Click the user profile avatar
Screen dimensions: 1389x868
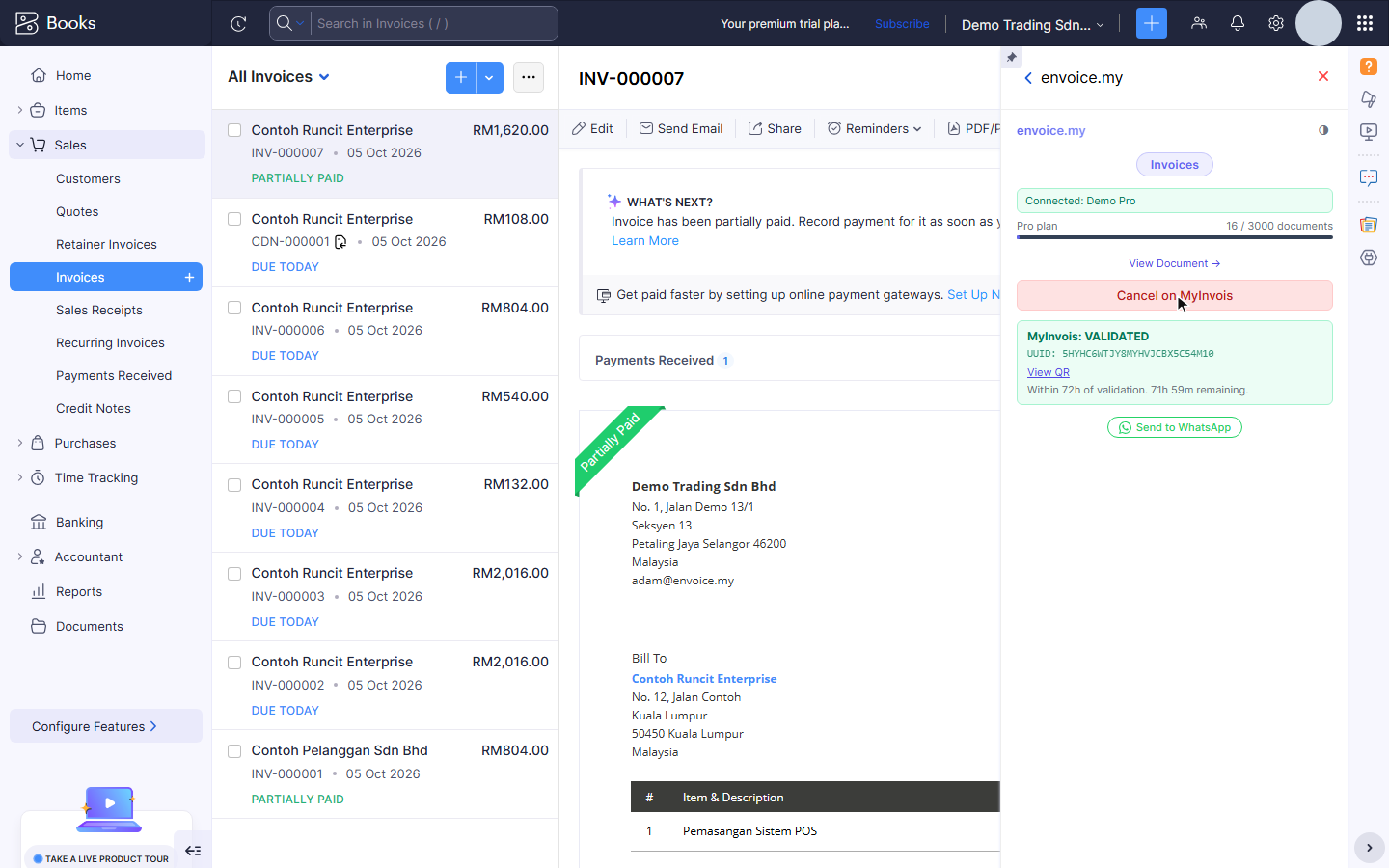pos(1319,23)
